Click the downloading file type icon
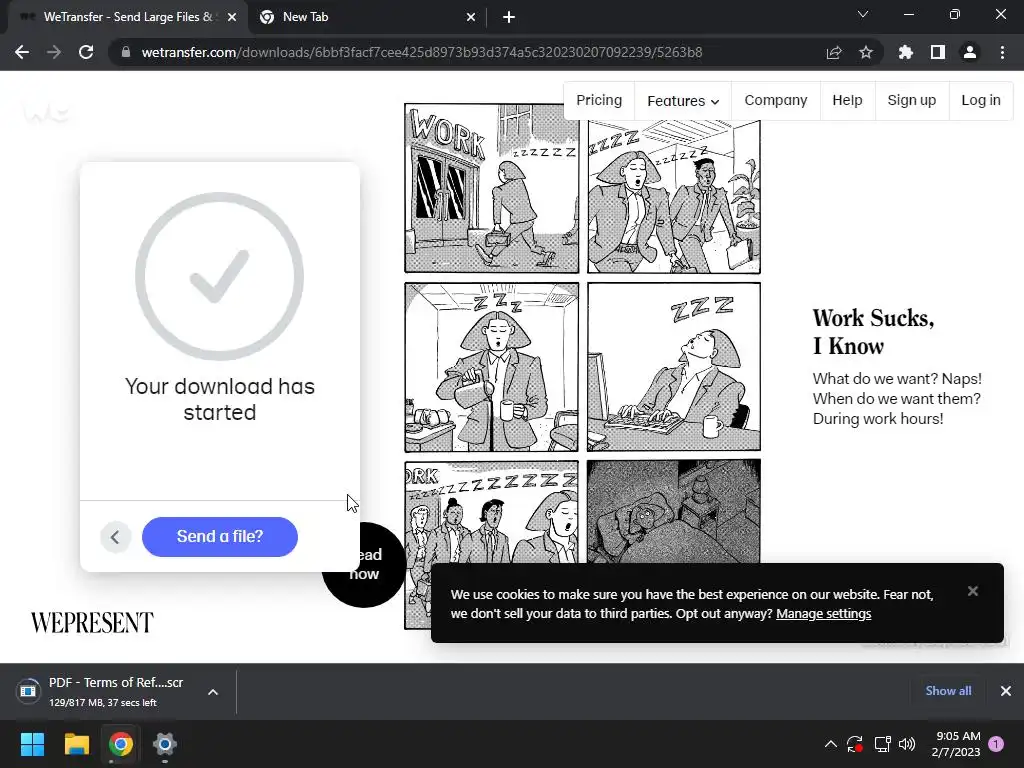This screenshot has width=1024, height=768. pyautogui.click(x=28, y=691)
